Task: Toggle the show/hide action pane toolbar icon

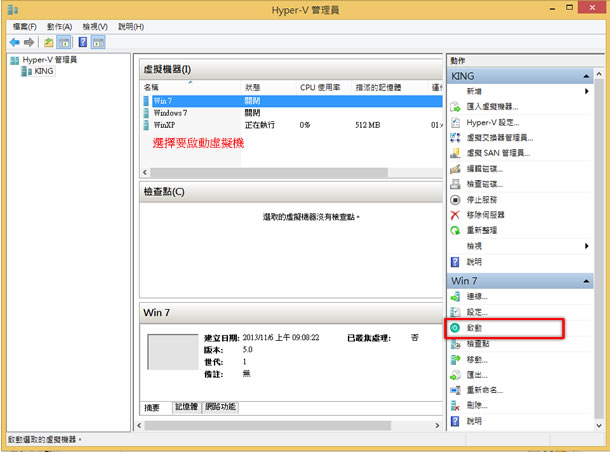Action: [x=98, y=42]
